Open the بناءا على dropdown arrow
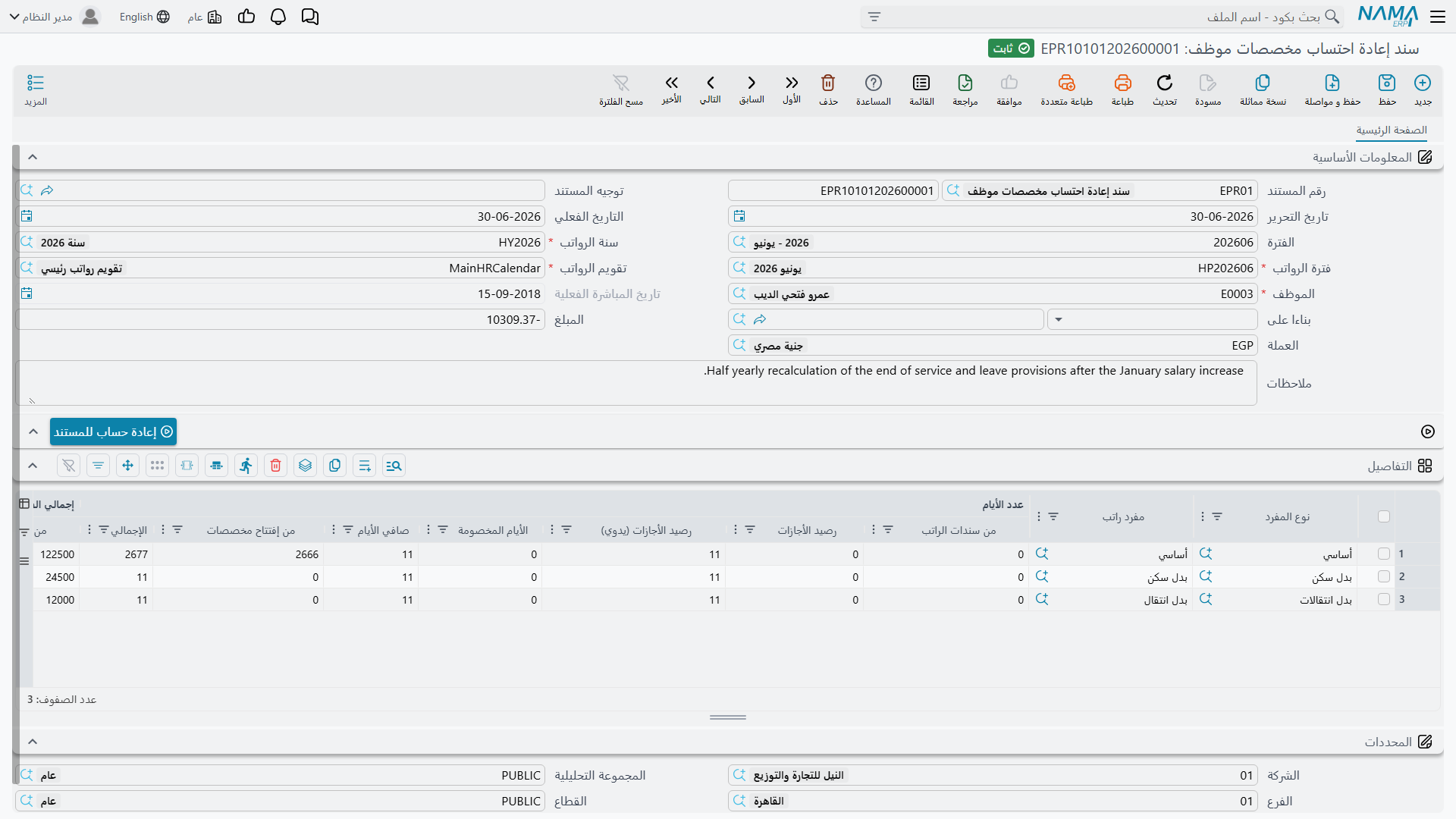 (x=1059, y=320)
